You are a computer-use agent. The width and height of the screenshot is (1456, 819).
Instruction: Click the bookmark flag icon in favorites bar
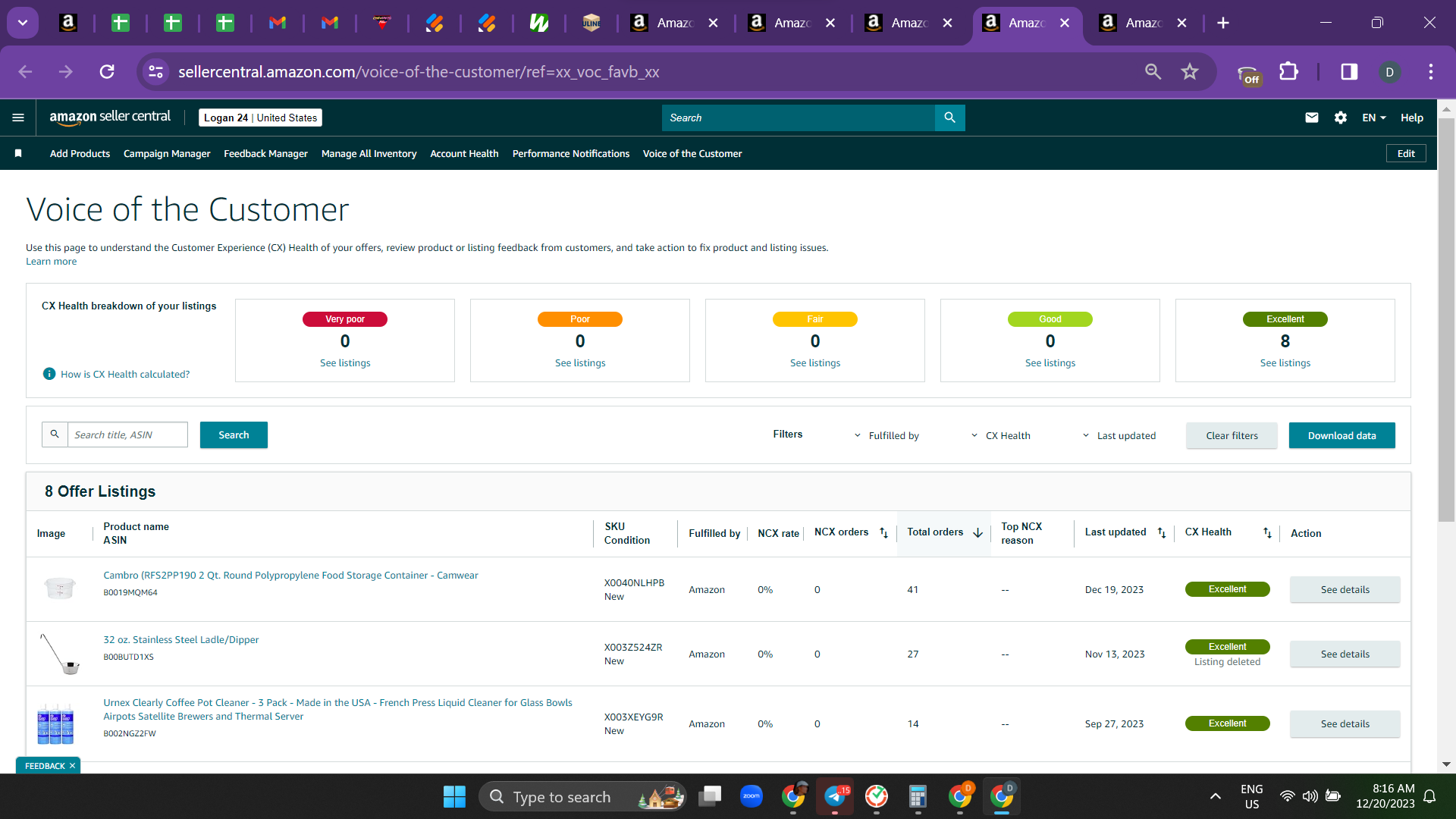[18, 153]
